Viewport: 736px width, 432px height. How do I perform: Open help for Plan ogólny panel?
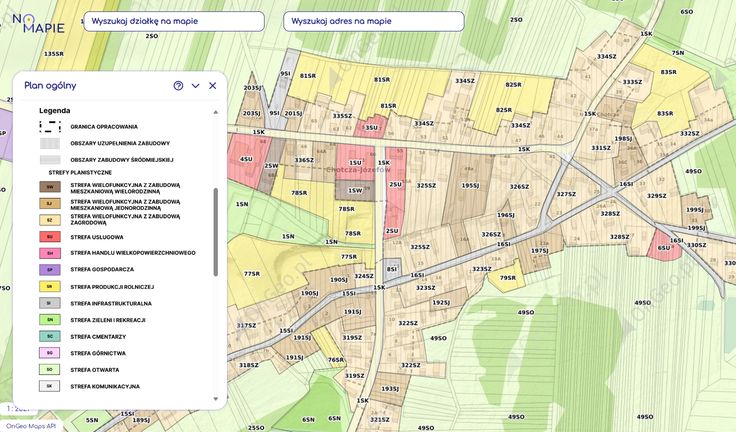pyautogui.click(x=178, y=86)
